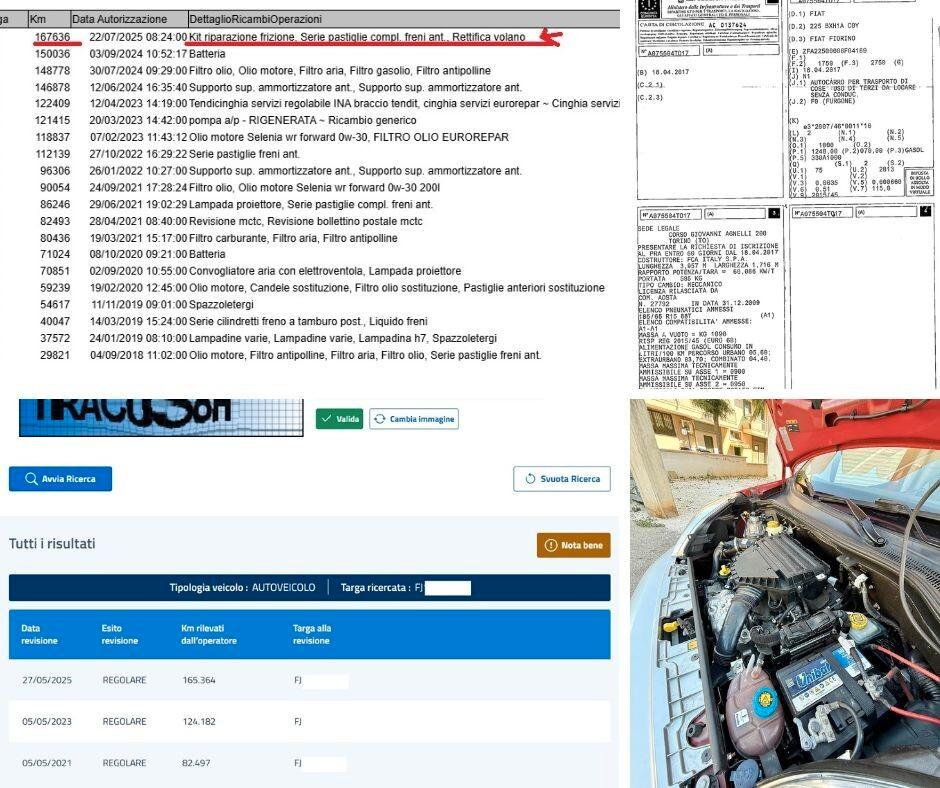The height and width of the screenshot is (788, 940).
Task: Click the Avvia Ricerca search button
Action: (x=60, y=479)
